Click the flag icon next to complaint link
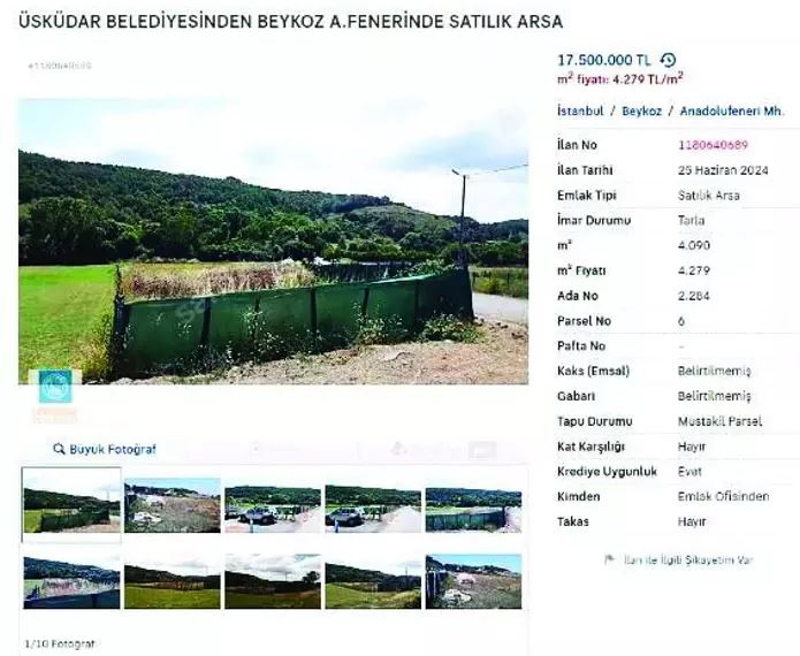Viewport: 800px width, 656px height. pyautogui.click(x=609, y=560)
